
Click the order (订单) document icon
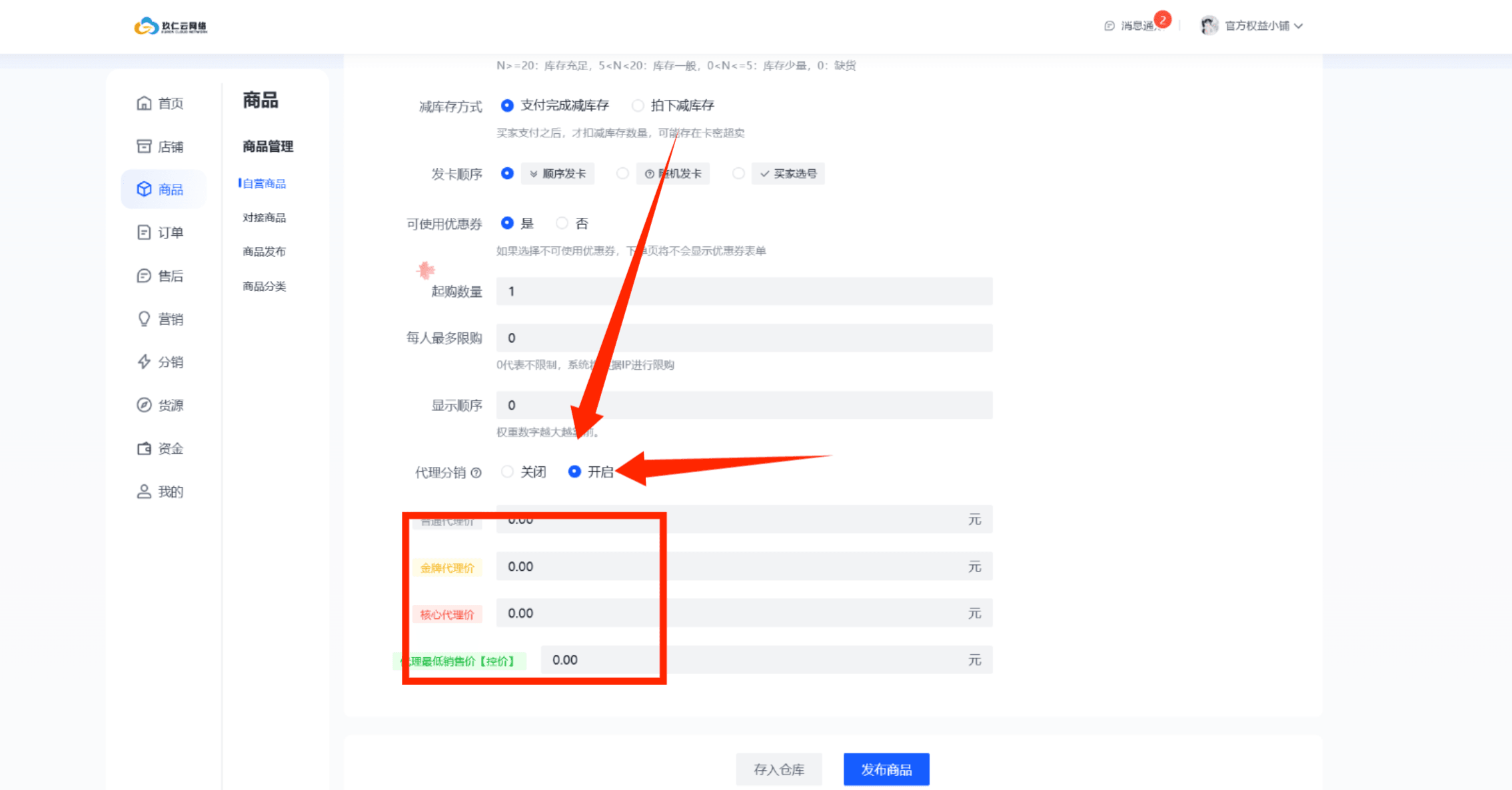click(x=144, y=232)
